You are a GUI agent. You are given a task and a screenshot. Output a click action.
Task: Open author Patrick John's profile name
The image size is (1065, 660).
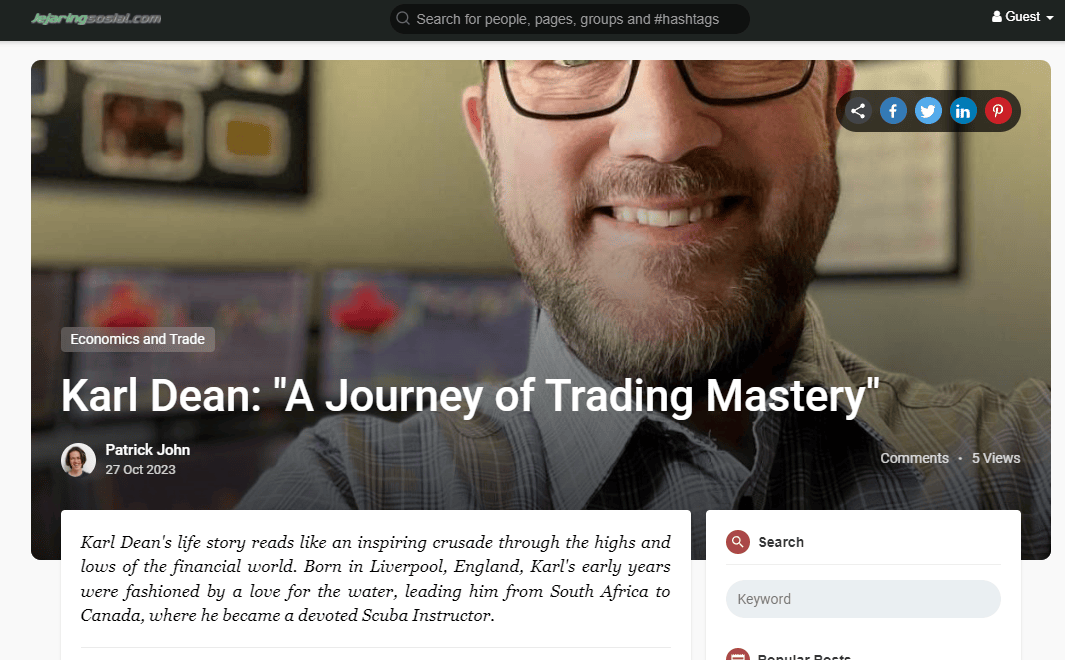click(147, 450)
